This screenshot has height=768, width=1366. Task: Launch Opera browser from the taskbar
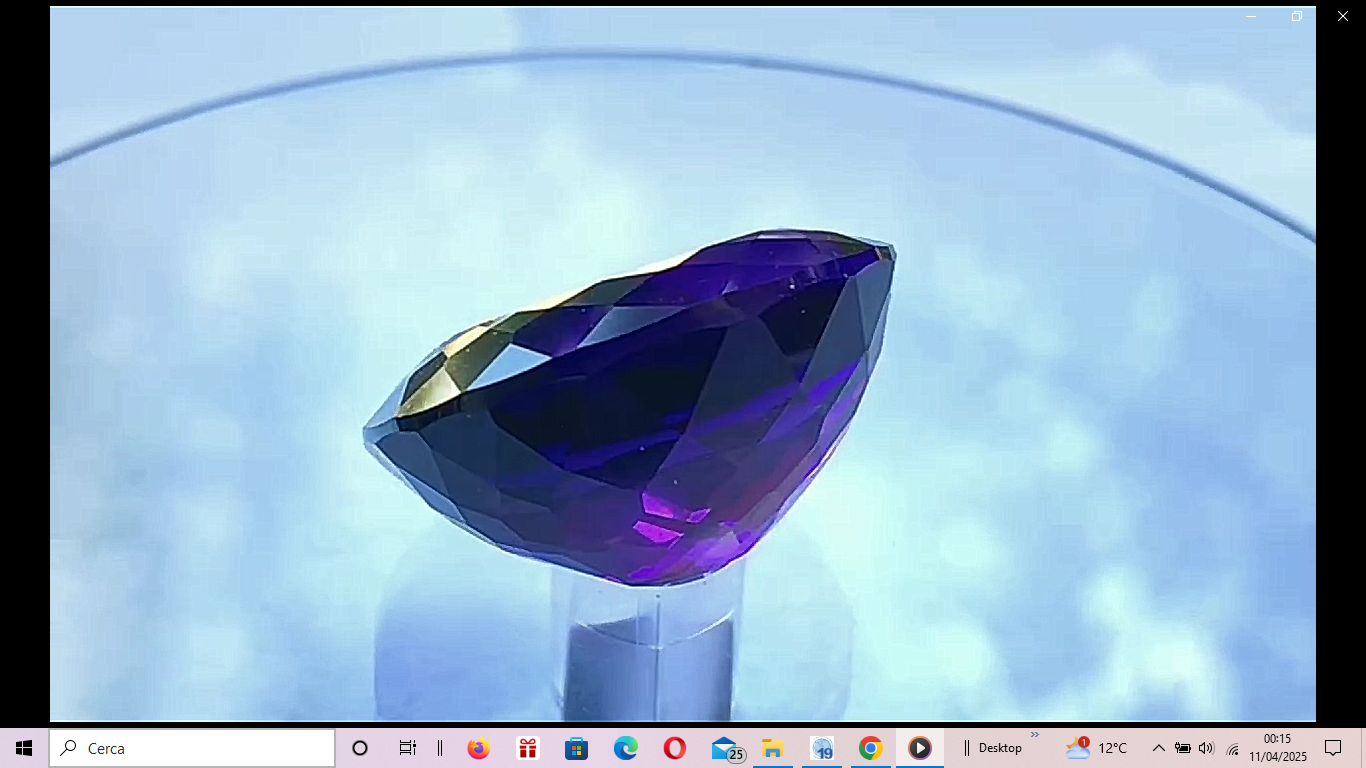674,748
